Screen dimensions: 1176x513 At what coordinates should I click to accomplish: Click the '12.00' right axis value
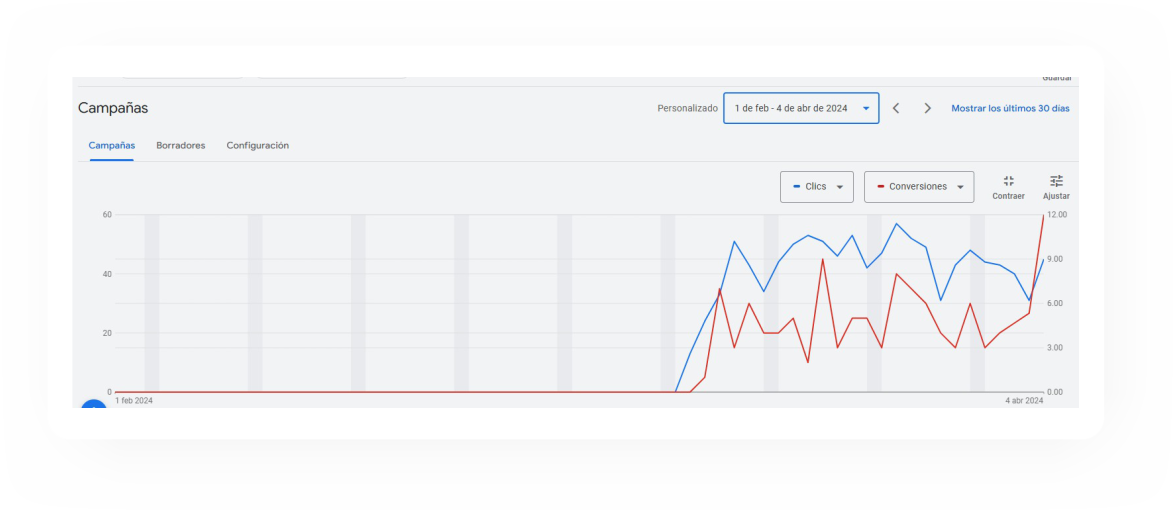tap(1057, 214)
